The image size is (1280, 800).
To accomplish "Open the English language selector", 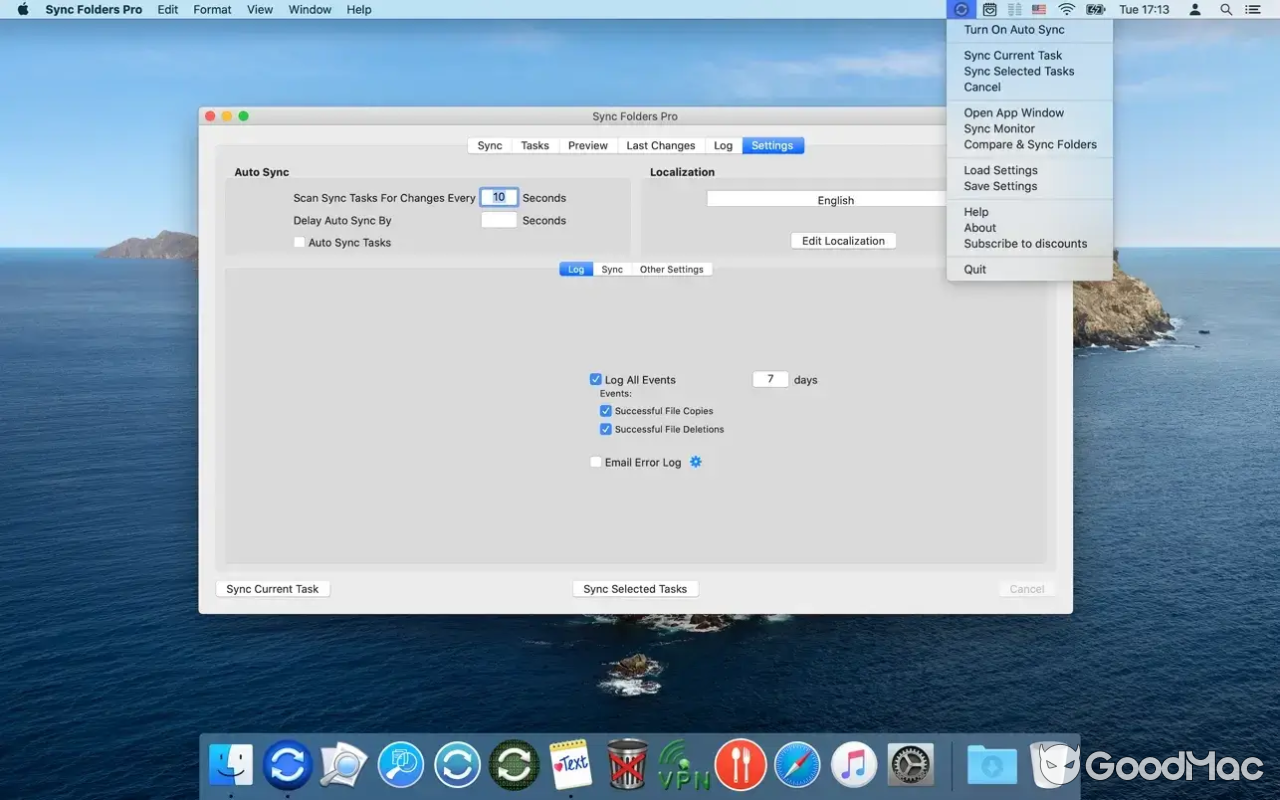I will [838, 199].
